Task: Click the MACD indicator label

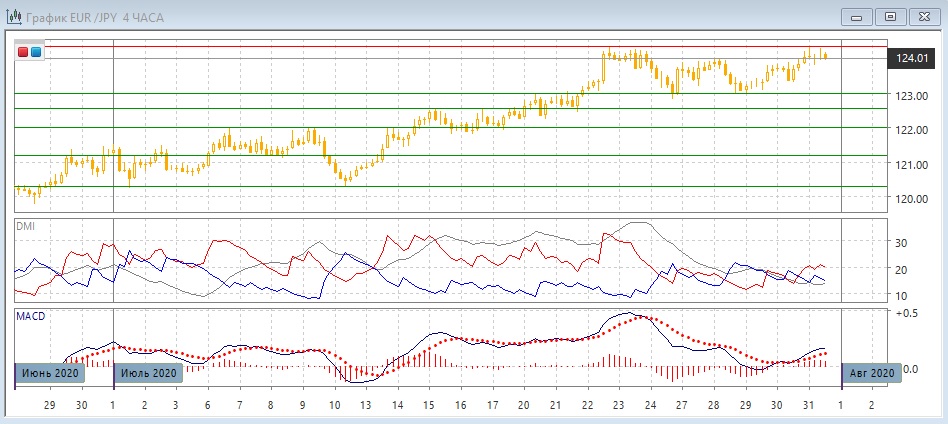Action: 30,316
